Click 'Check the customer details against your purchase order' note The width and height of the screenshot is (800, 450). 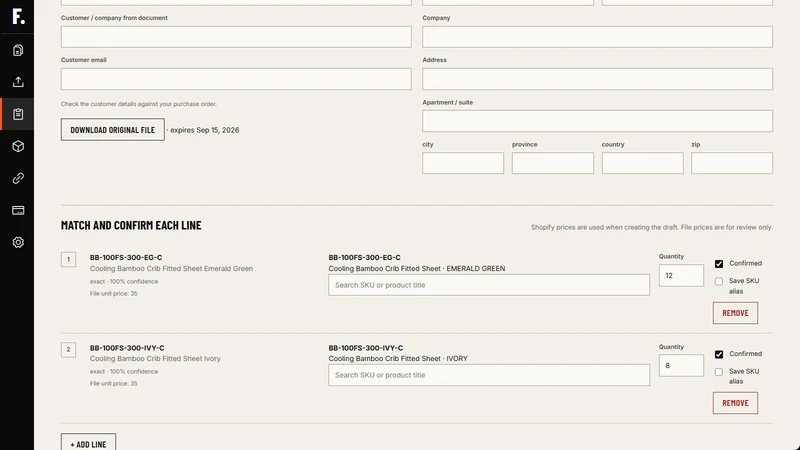click(x=139, y=104)
